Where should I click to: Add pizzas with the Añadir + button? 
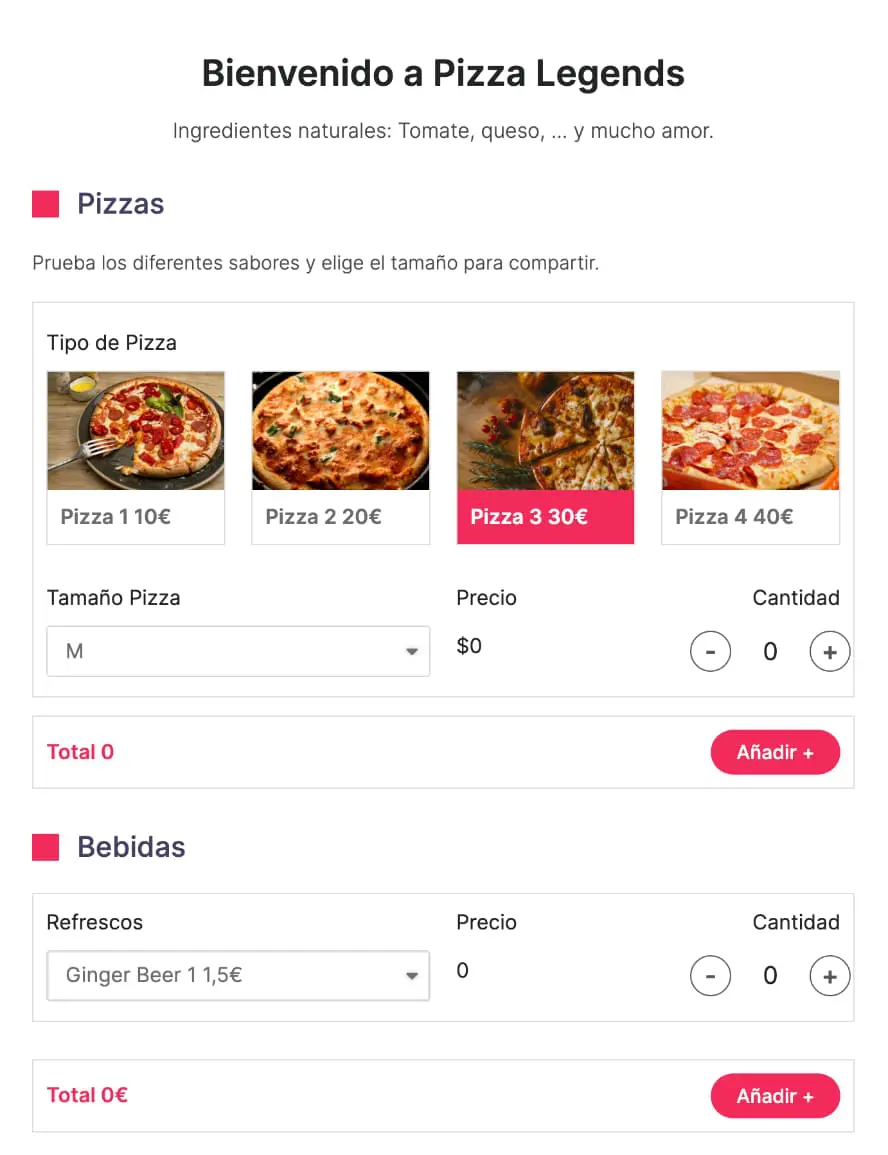pyautogui.click(x=775, y=752)
